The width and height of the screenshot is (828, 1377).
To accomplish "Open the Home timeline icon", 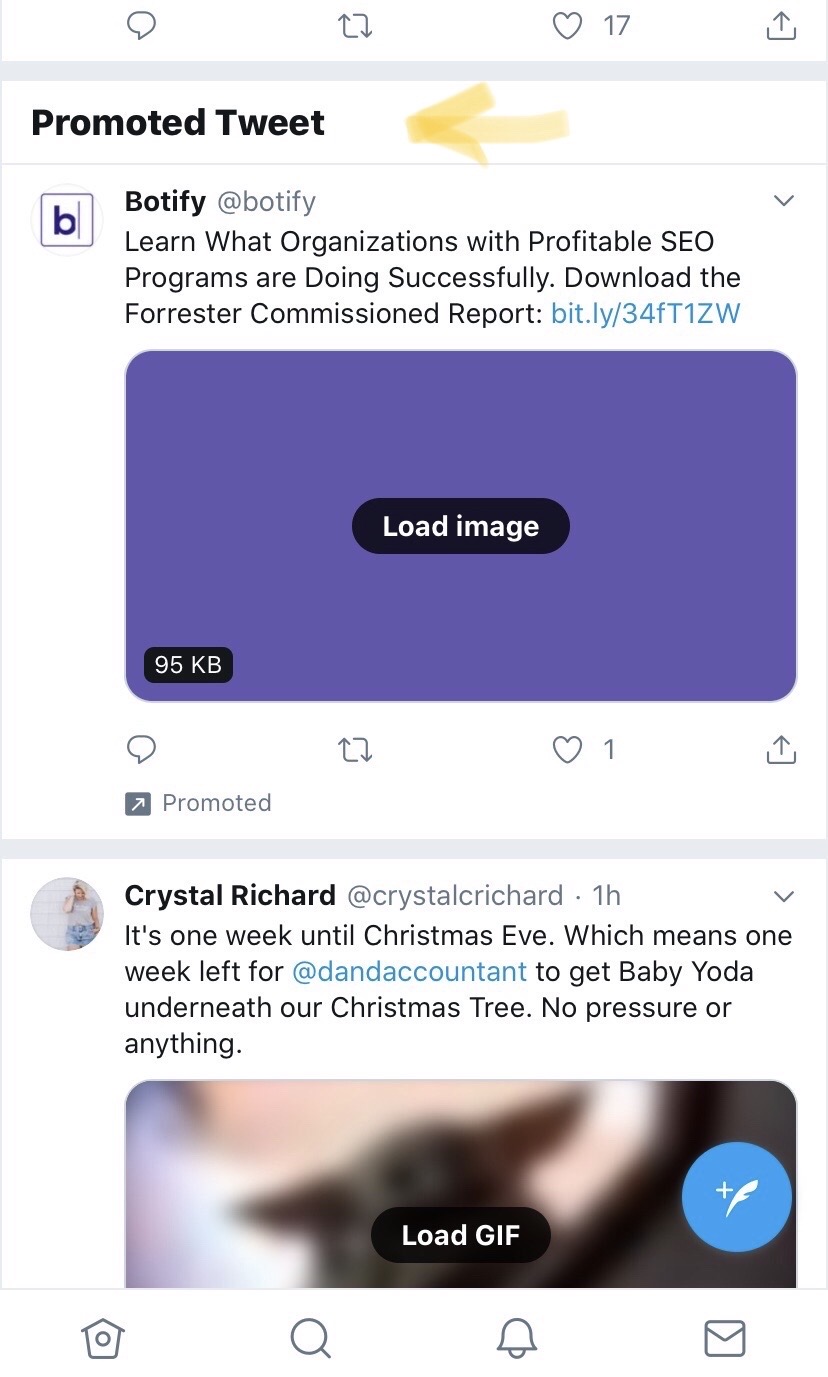I will (104, 1338).
